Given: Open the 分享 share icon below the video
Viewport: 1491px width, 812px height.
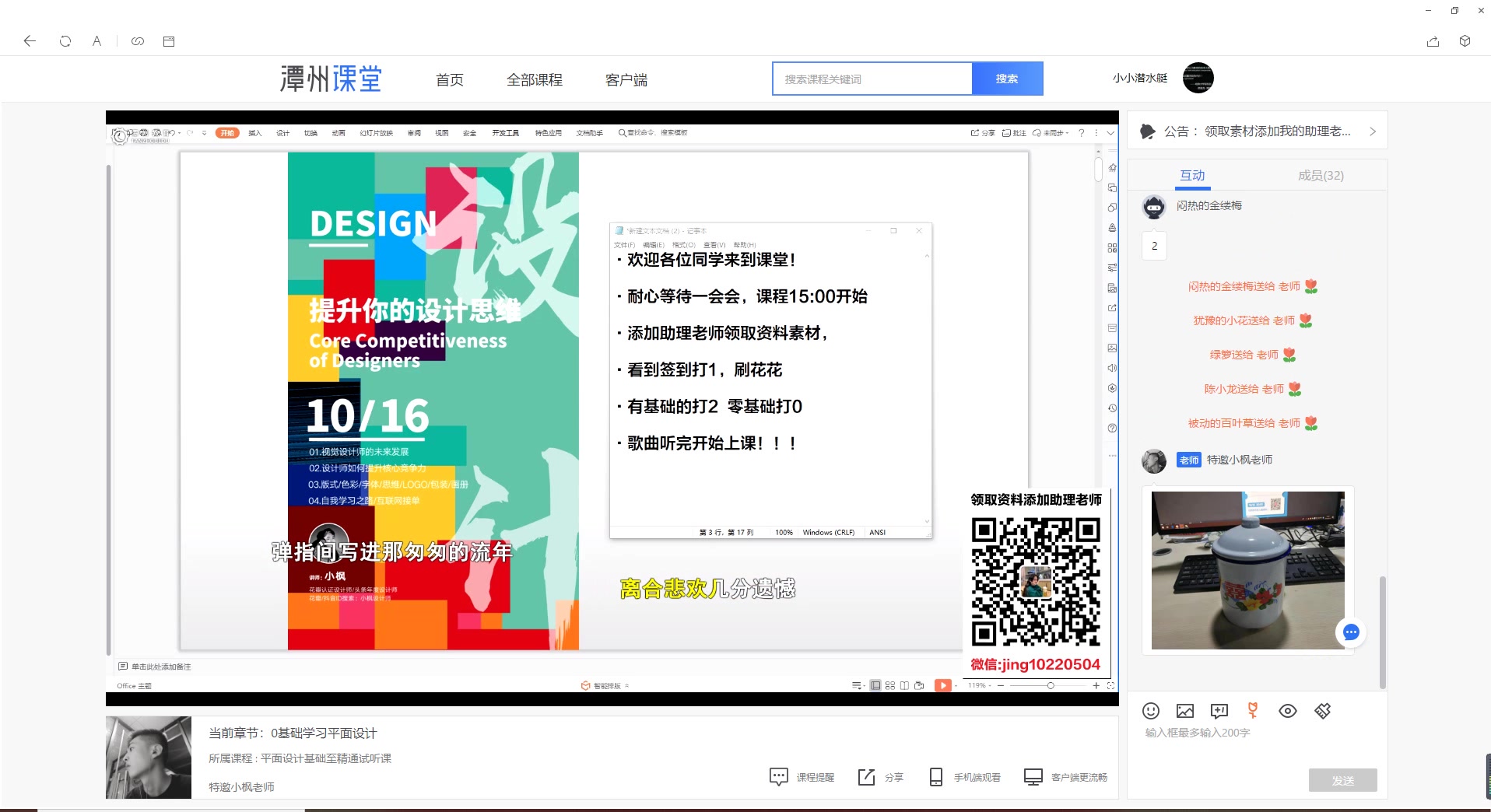Looking at the screenshot, I should point(867,776).
